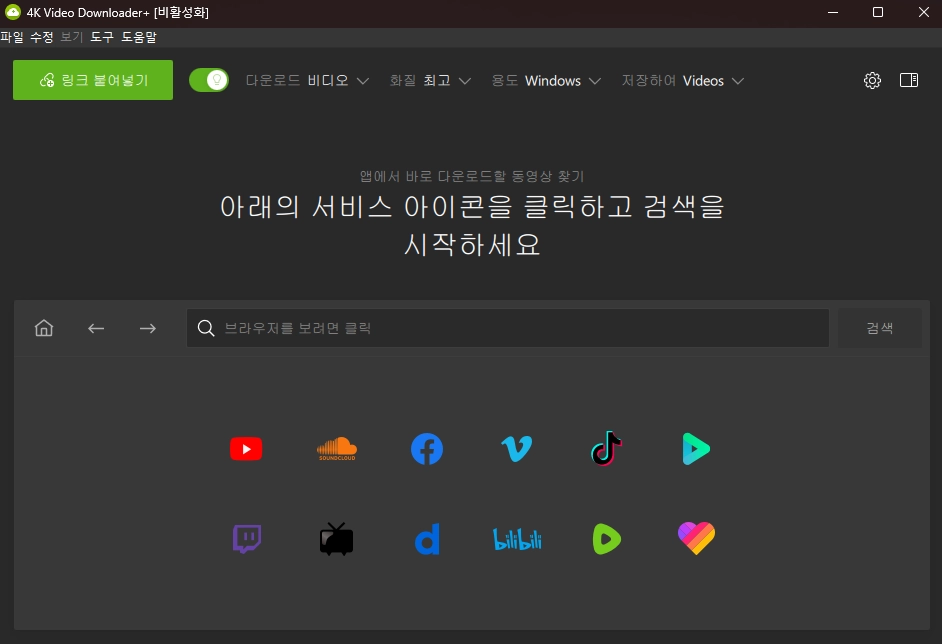Toggle the green browser switch
Screen dimensions: 942x644
point(209,79)
